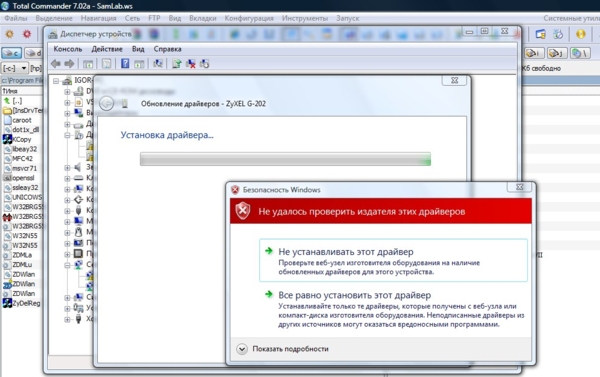Screen dimensions: 600x377
Task: Close the driver update wizard window
Action: coord(454,80)
